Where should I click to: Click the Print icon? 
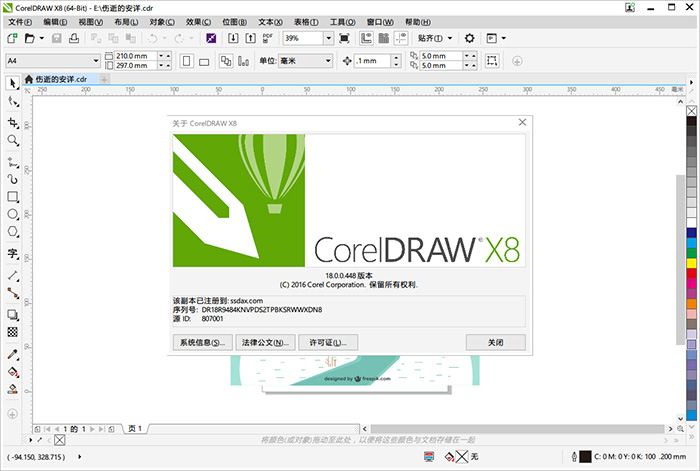[x=74, y=38]
